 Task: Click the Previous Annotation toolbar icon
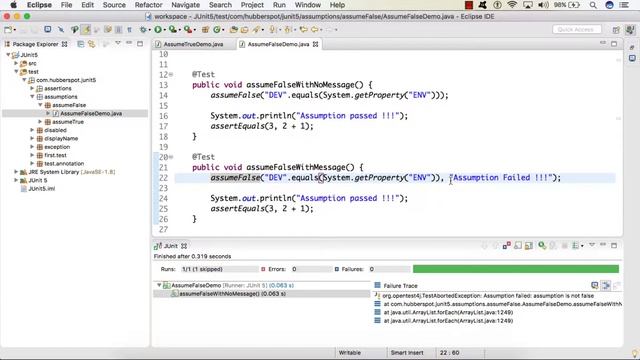coord(288,29)
